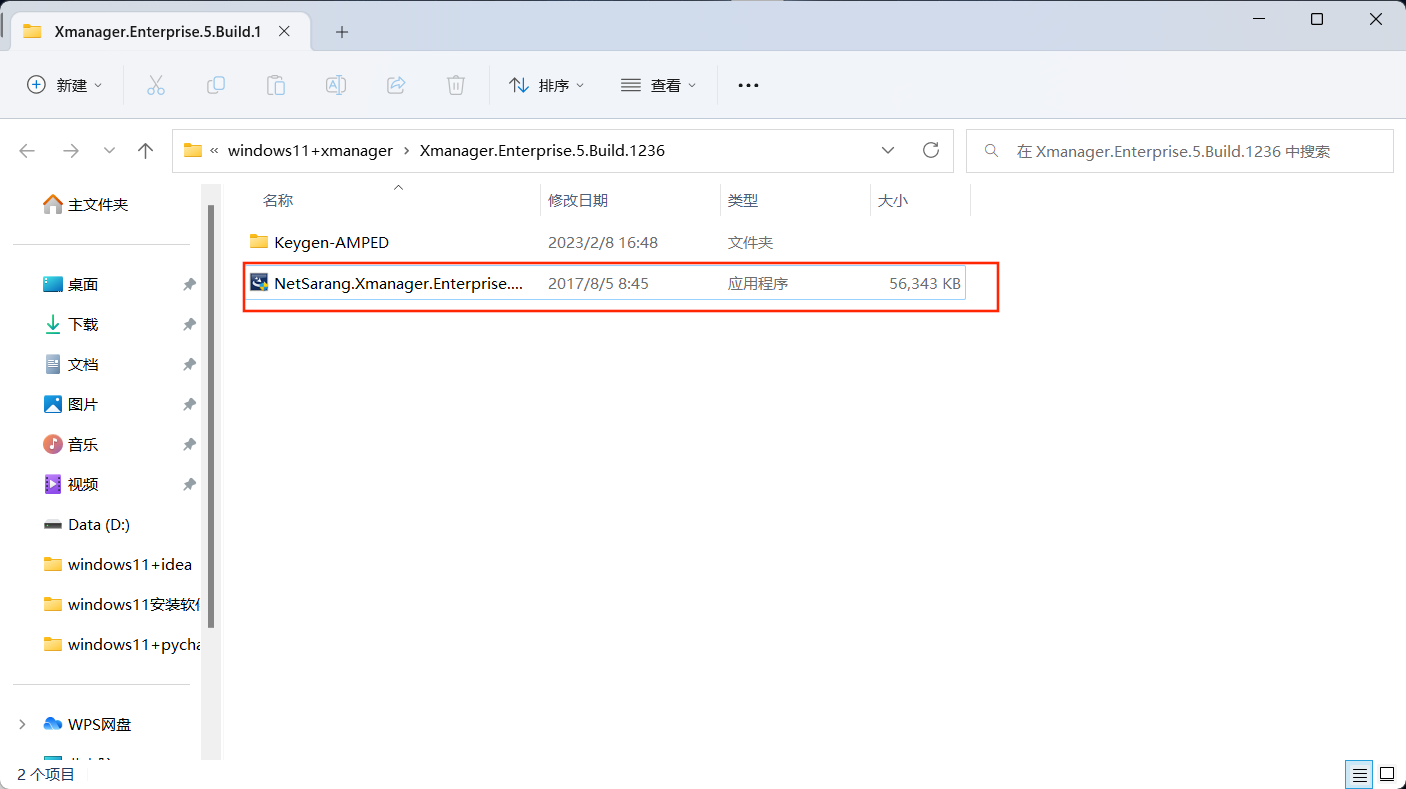This screenshot has height=789, width=1406.
Task: Go up one folder level
Action: coord(146,151)
